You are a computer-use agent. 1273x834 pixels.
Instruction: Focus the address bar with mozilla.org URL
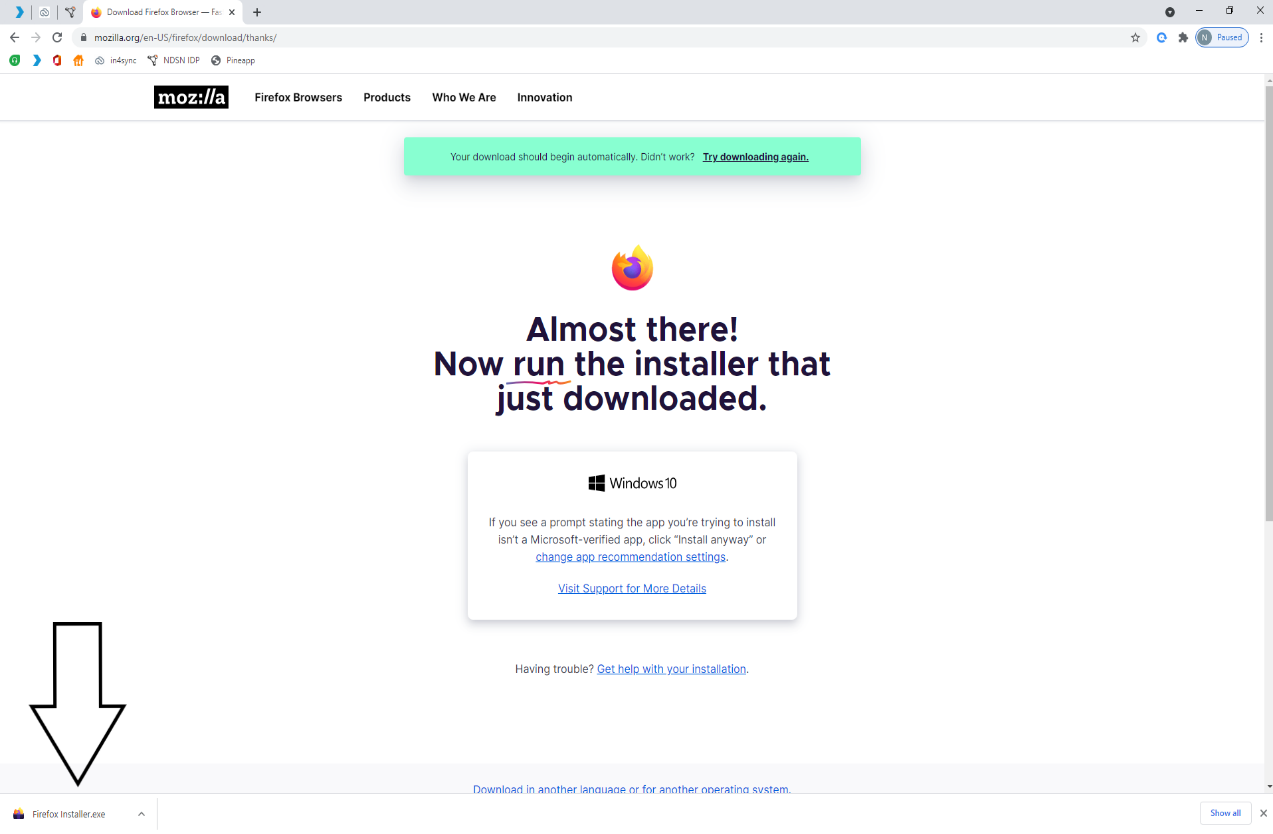(x=600, y=37)
